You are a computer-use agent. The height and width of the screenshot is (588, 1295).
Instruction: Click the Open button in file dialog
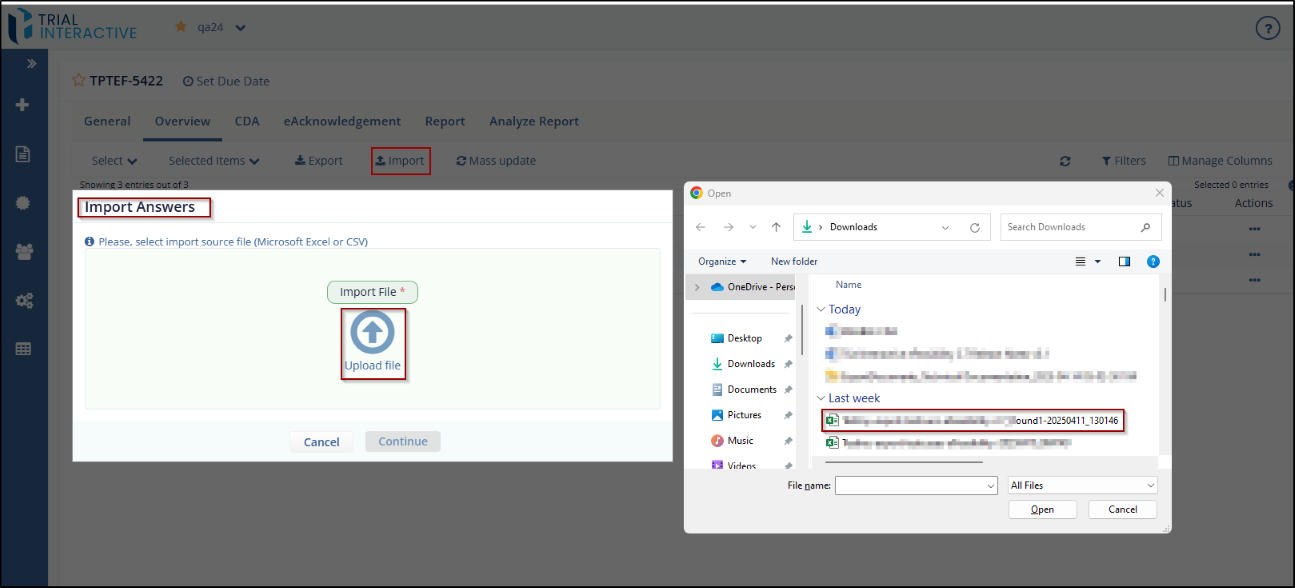coord(1042,509)
